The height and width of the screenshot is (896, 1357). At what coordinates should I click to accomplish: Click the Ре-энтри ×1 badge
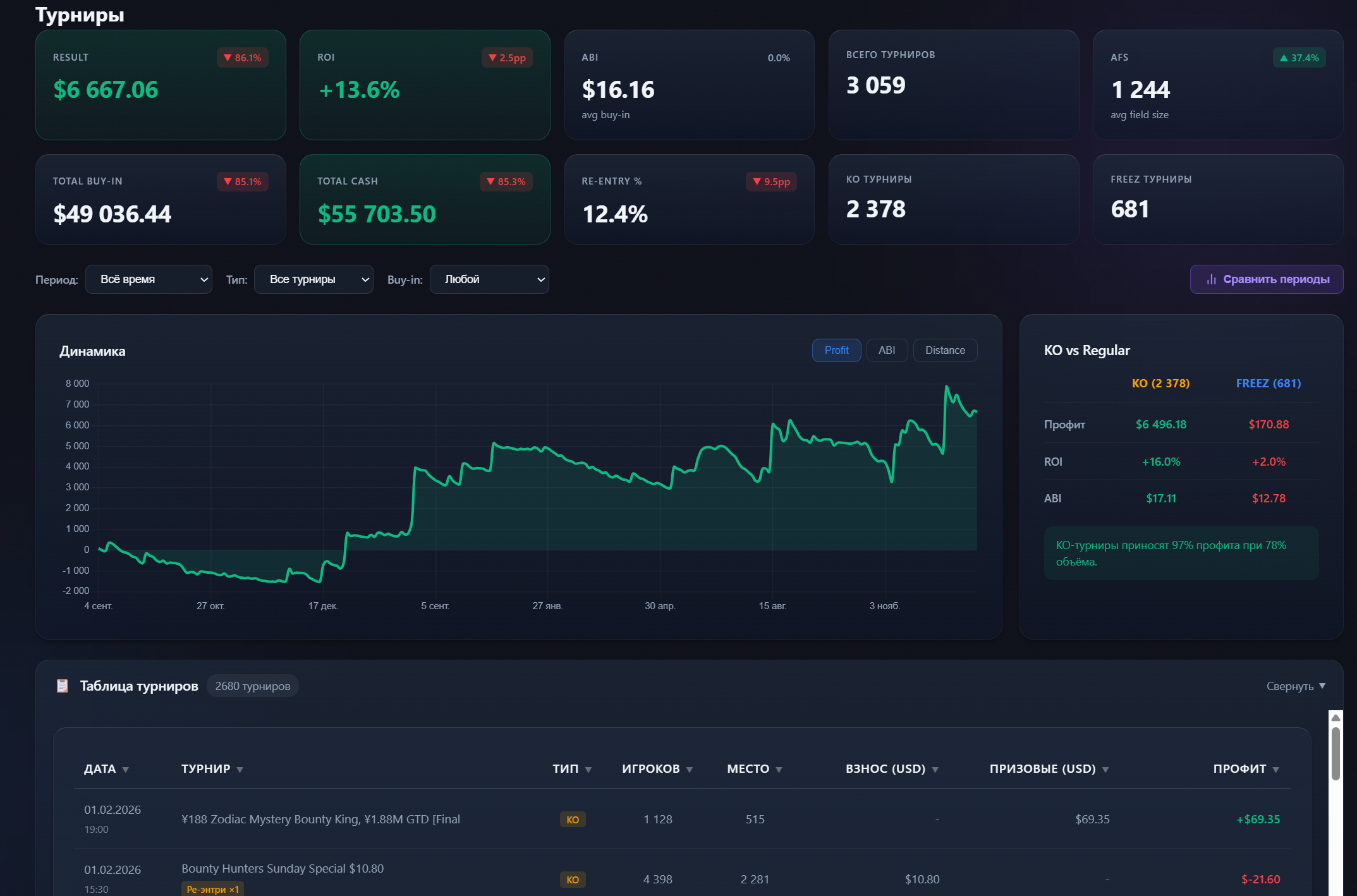click(x=212, y=888)
